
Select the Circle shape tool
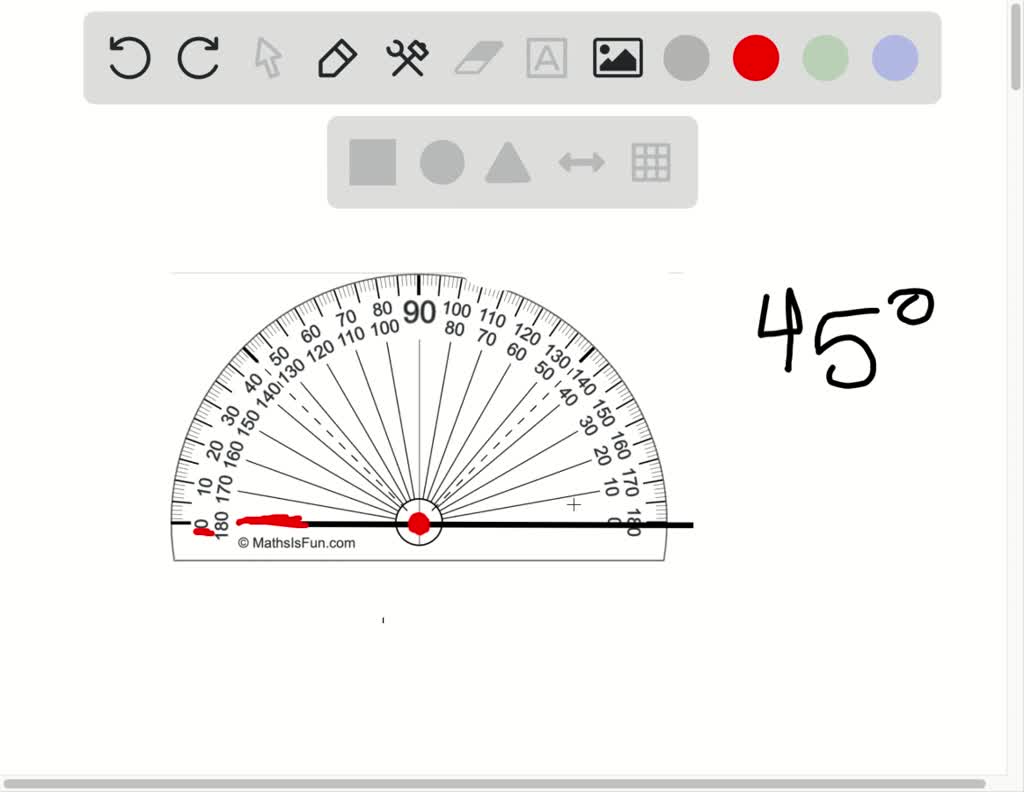(442, 160)
